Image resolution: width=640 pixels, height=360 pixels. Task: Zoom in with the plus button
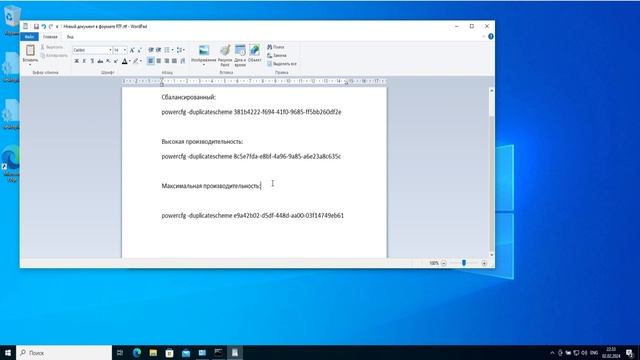click(x=484, y=263)
